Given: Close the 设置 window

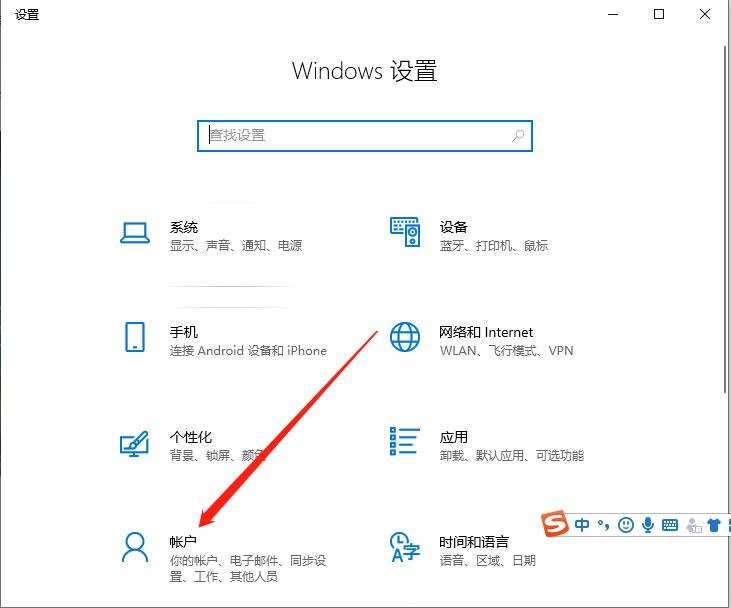Looking at the screenshot, I should click(705, 14).
